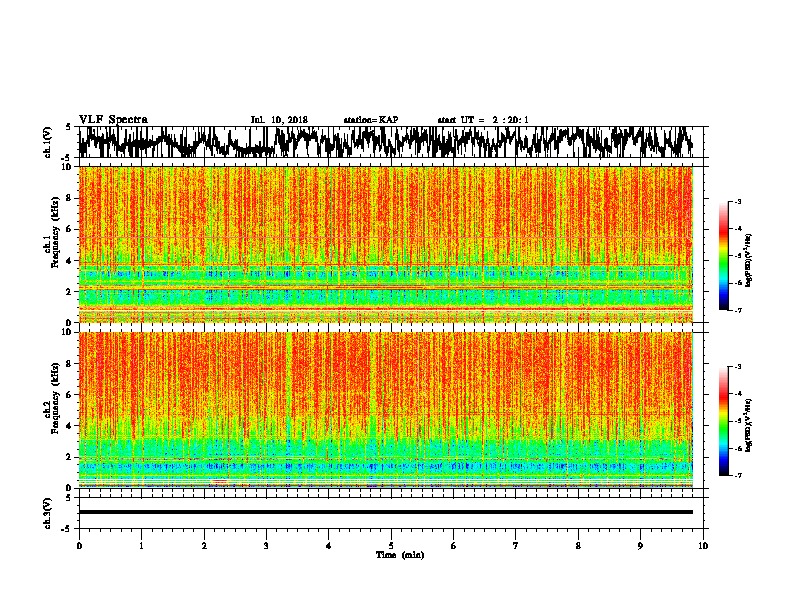
Task: Select the ch.3 flat voltage trace line
Action: (386, 512)
